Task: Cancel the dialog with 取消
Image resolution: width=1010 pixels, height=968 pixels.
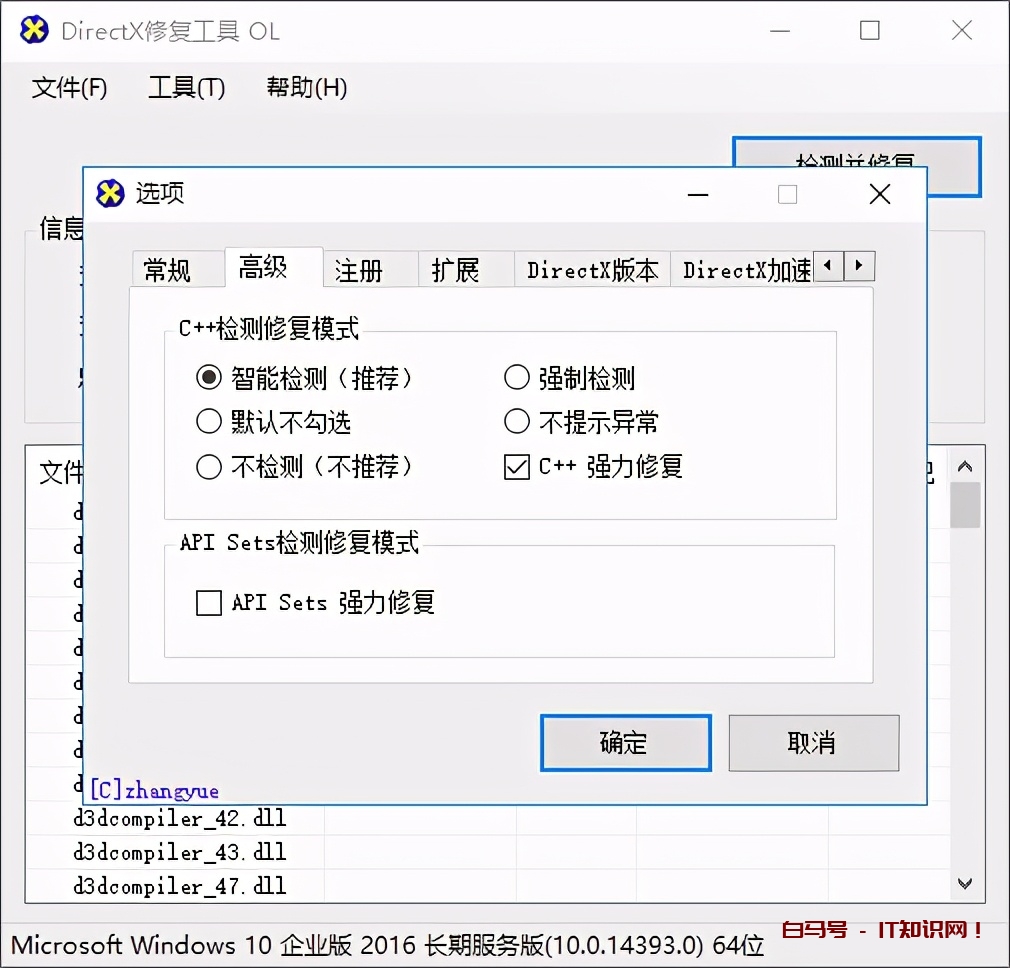Action: point(813,742)
